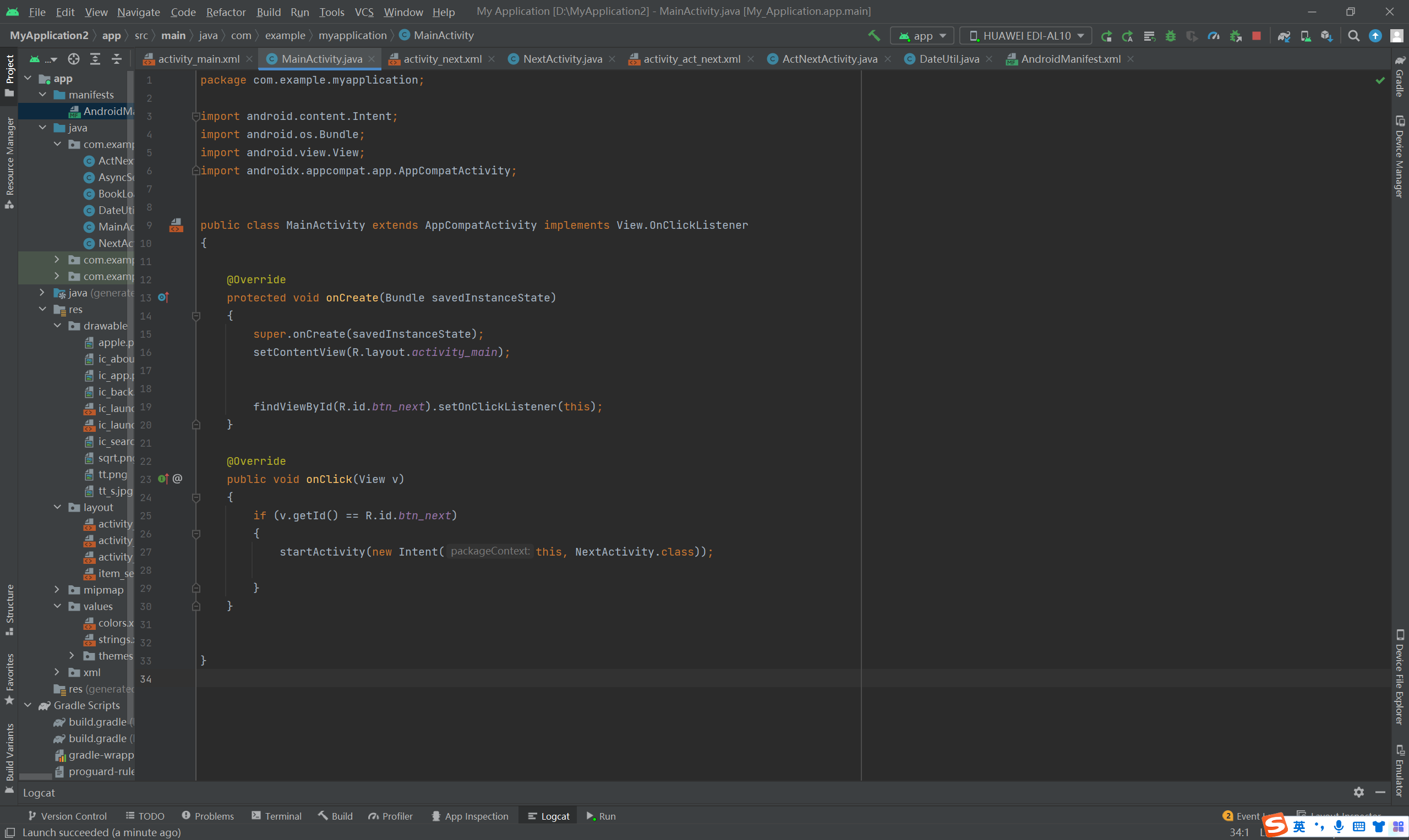Click the Debug app bug icon
The height and width of the screenshot is (840, 1409).
pyautogui.click(x=1171, y=36)
